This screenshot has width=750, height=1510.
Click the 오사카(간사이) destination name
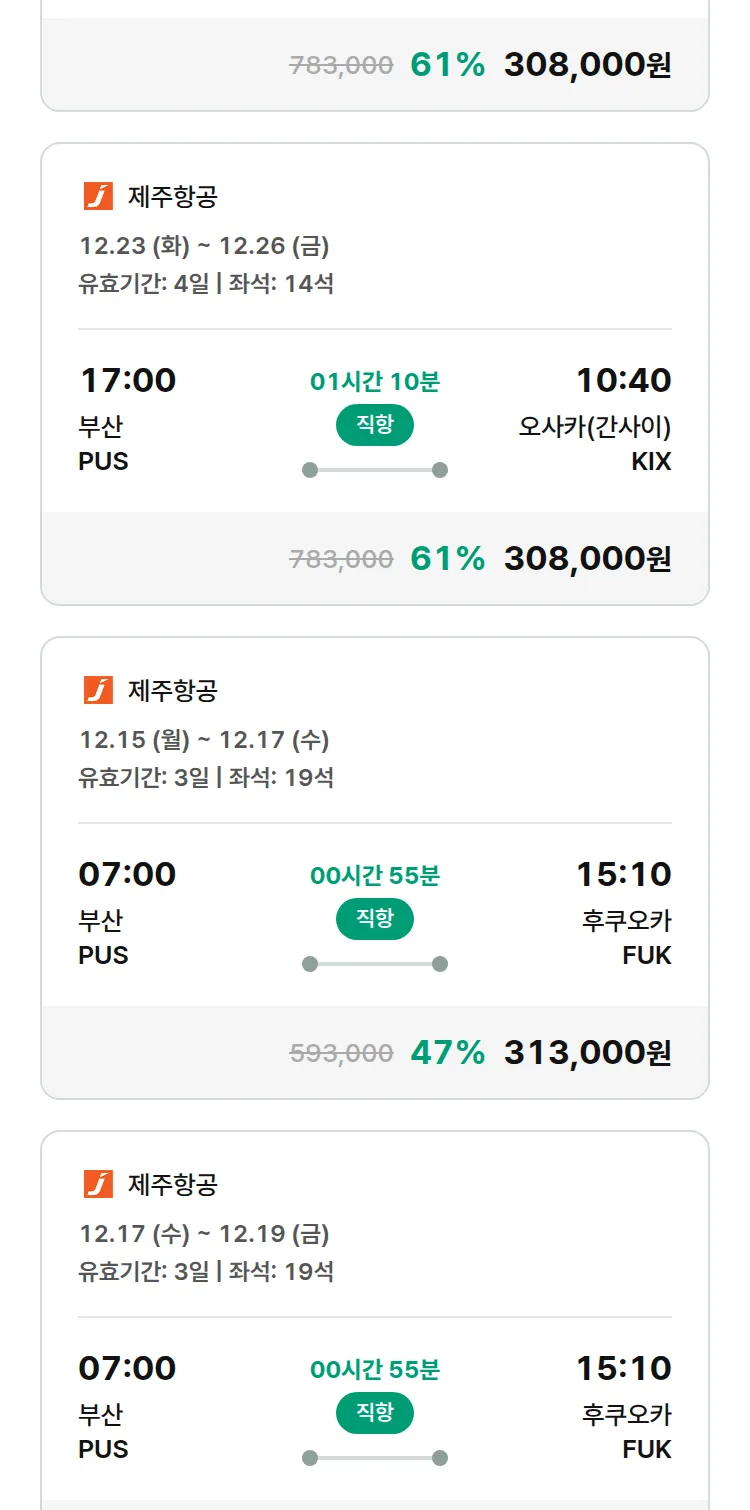(x=594, y=427)
